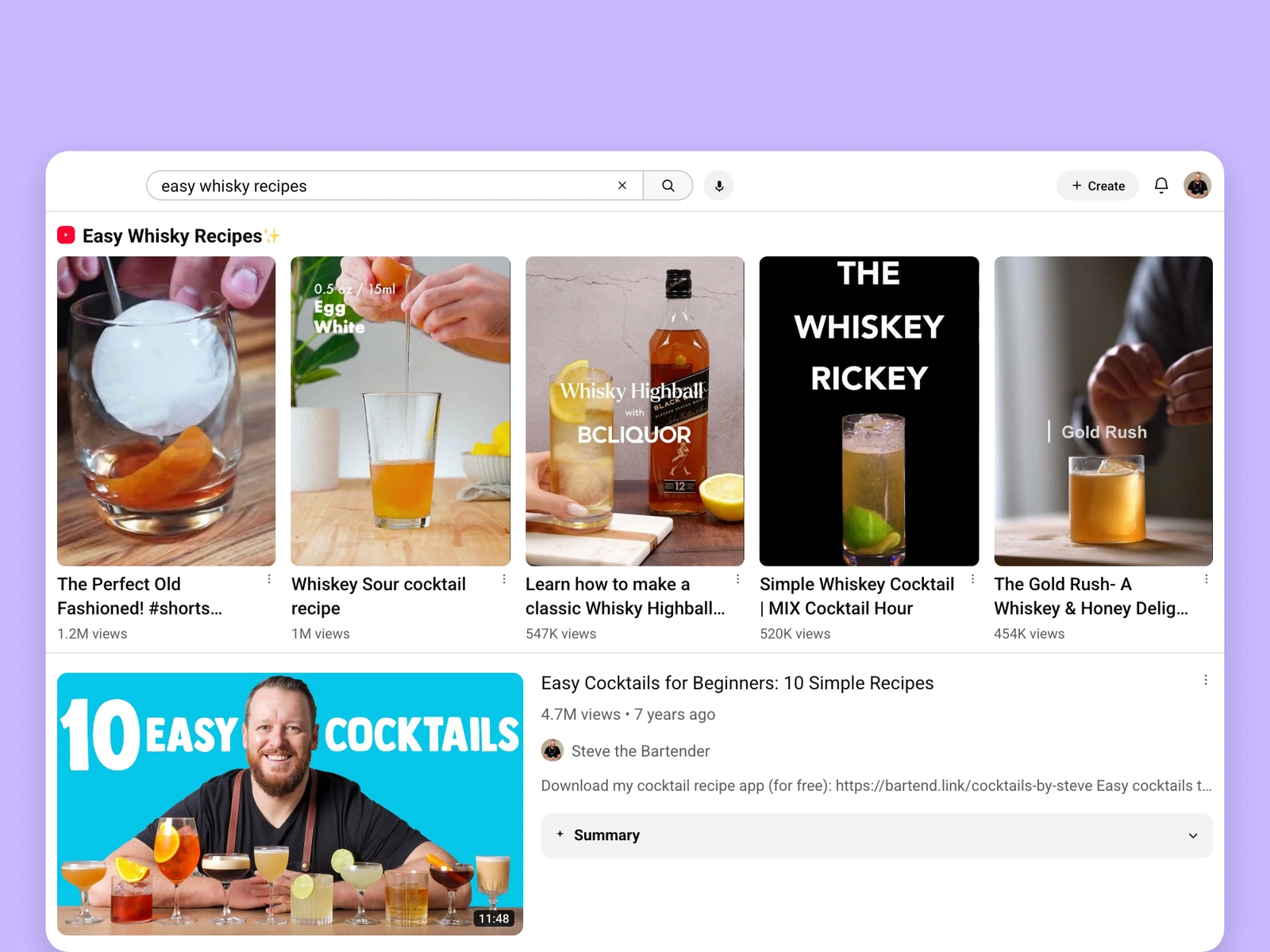
Task: Open the Whisky Highball BCLIQUOR thumbnail
Action: (635, 411)
